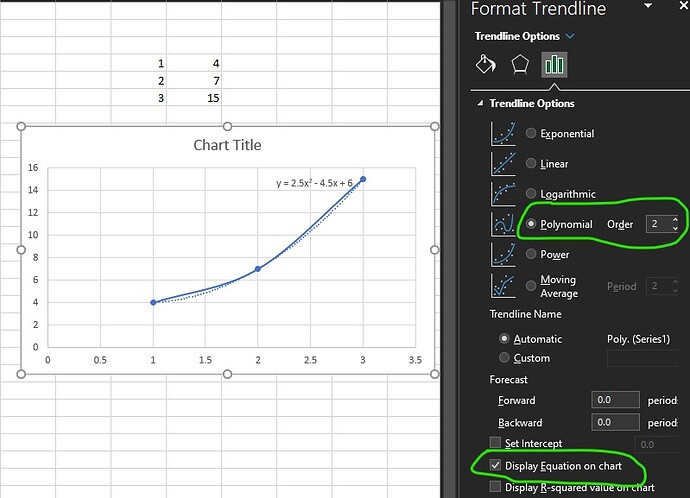Select the Chart Title text
690x498 pixels.
point(228,145)
